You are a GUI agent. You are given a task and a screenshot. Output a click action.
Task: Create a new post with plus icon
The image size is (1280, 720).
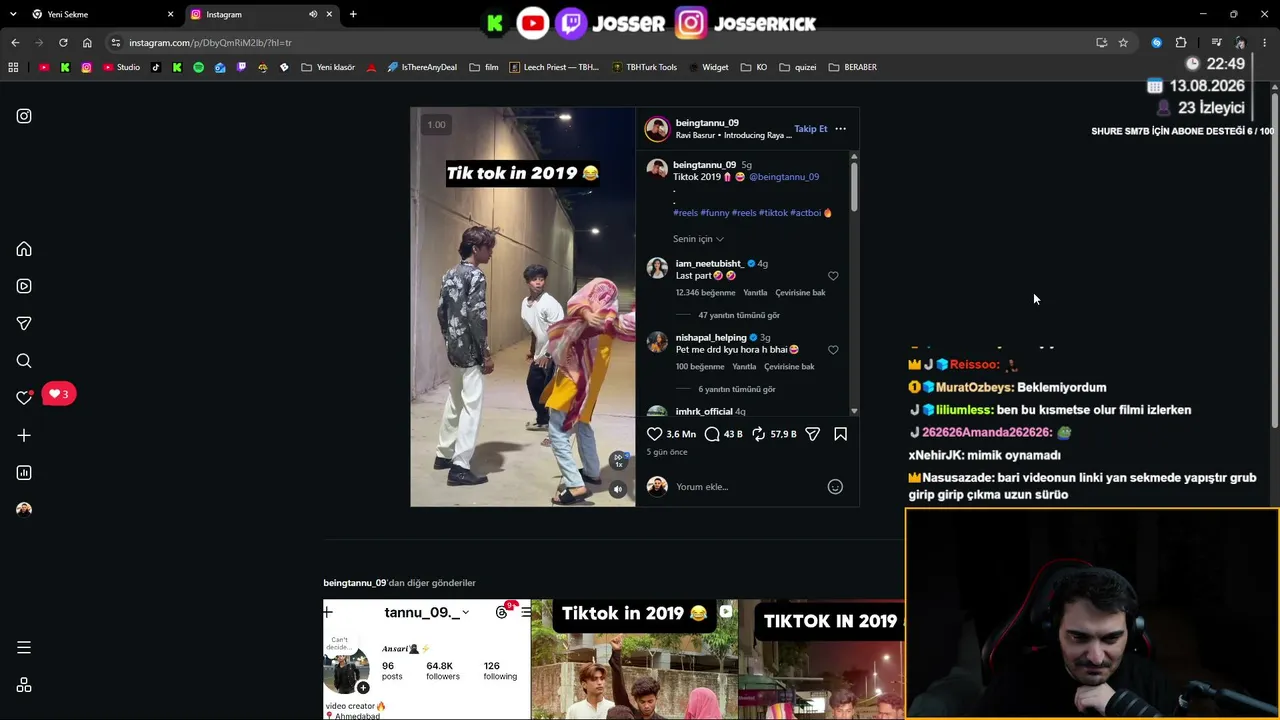point(24,435)
